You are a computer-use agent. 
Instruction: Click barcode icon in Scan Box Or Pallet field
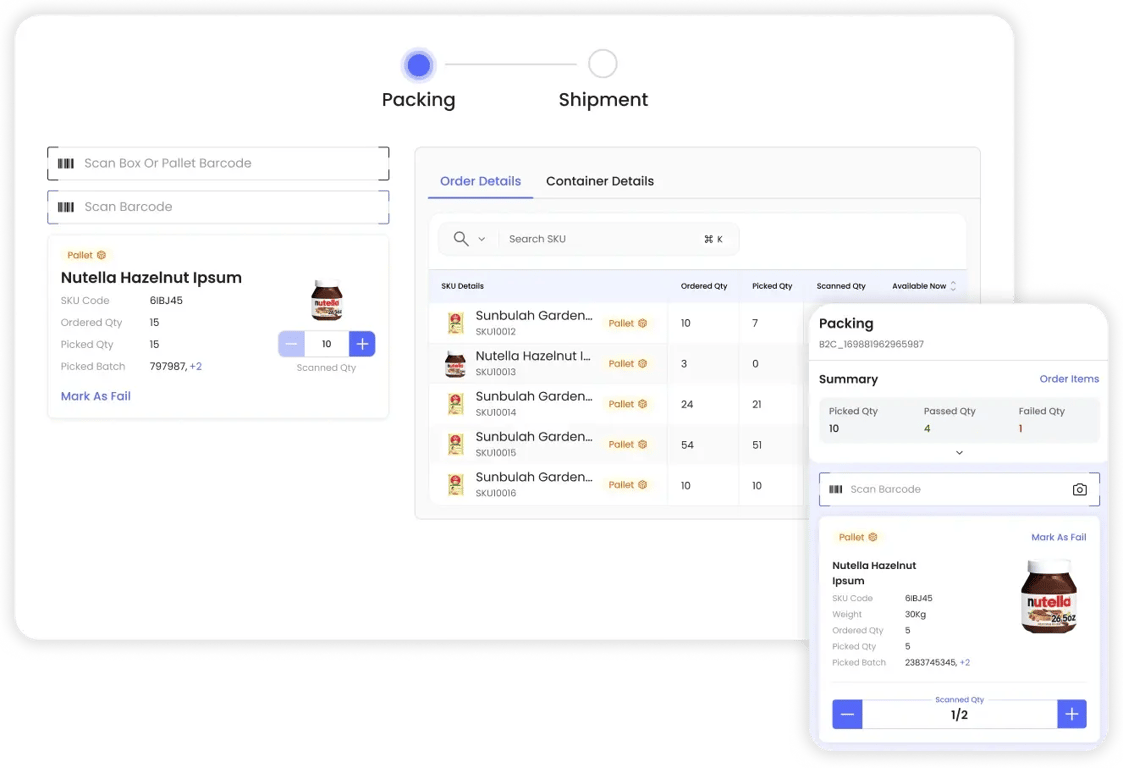pyautogui.click(x=66, y=163)
